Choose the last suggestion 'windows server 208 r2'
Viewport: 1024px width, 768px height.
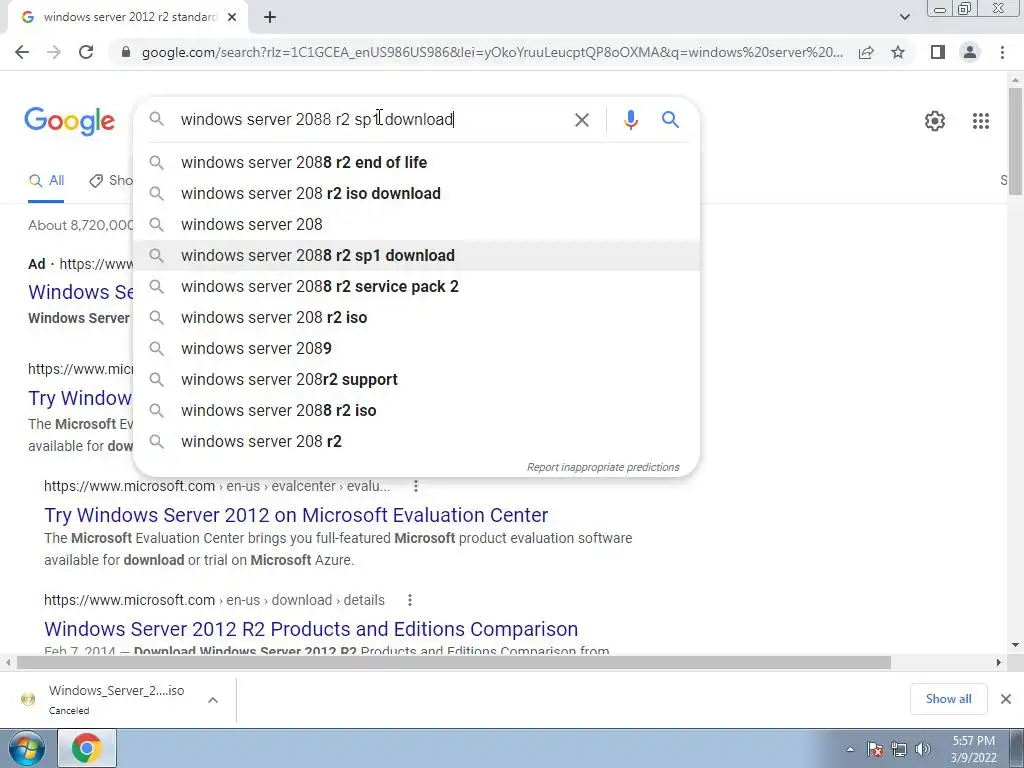[416, 441]
